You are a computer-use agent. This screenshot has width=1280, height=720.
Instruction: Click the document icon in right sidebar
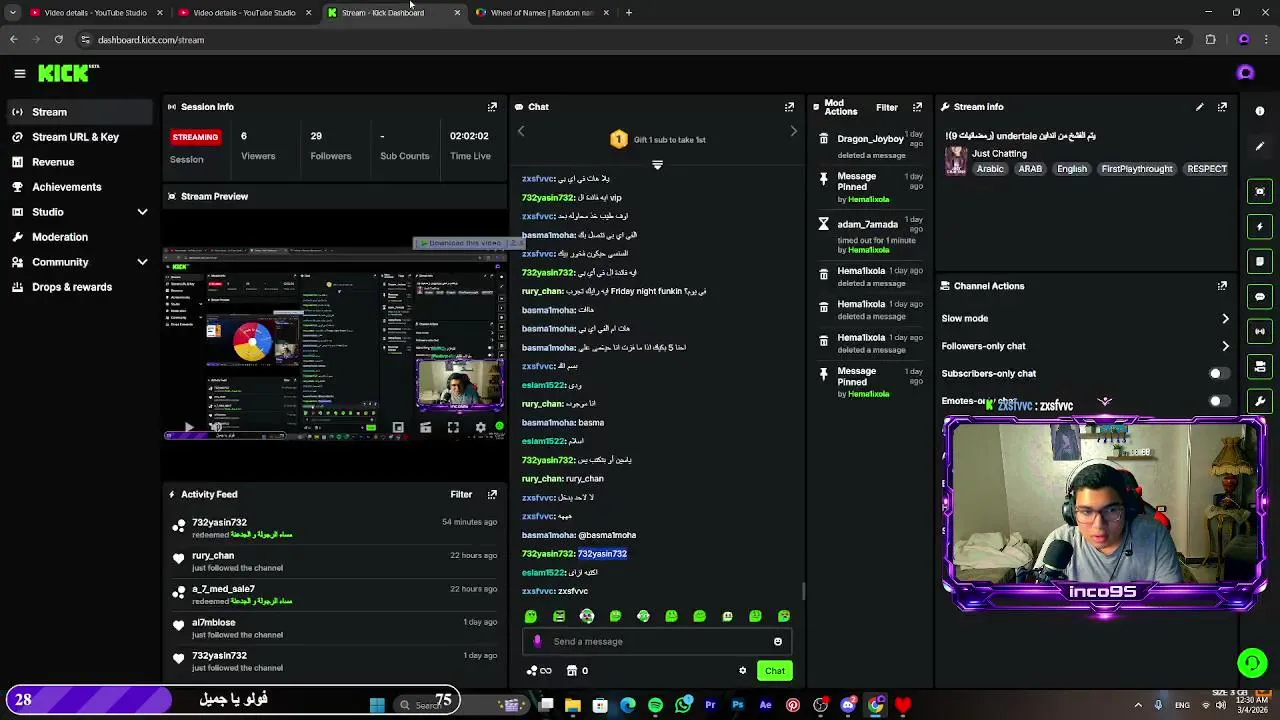[x=1260, y=262]
